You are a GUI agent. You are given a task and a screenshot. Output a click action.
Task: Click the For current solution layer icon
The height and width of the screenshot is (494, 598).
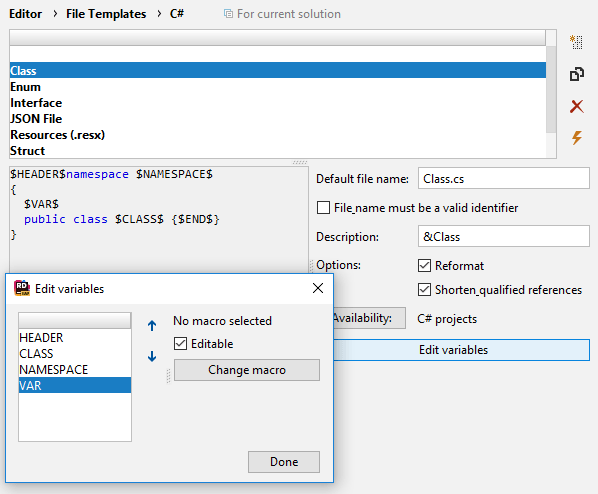pos(228,14)
